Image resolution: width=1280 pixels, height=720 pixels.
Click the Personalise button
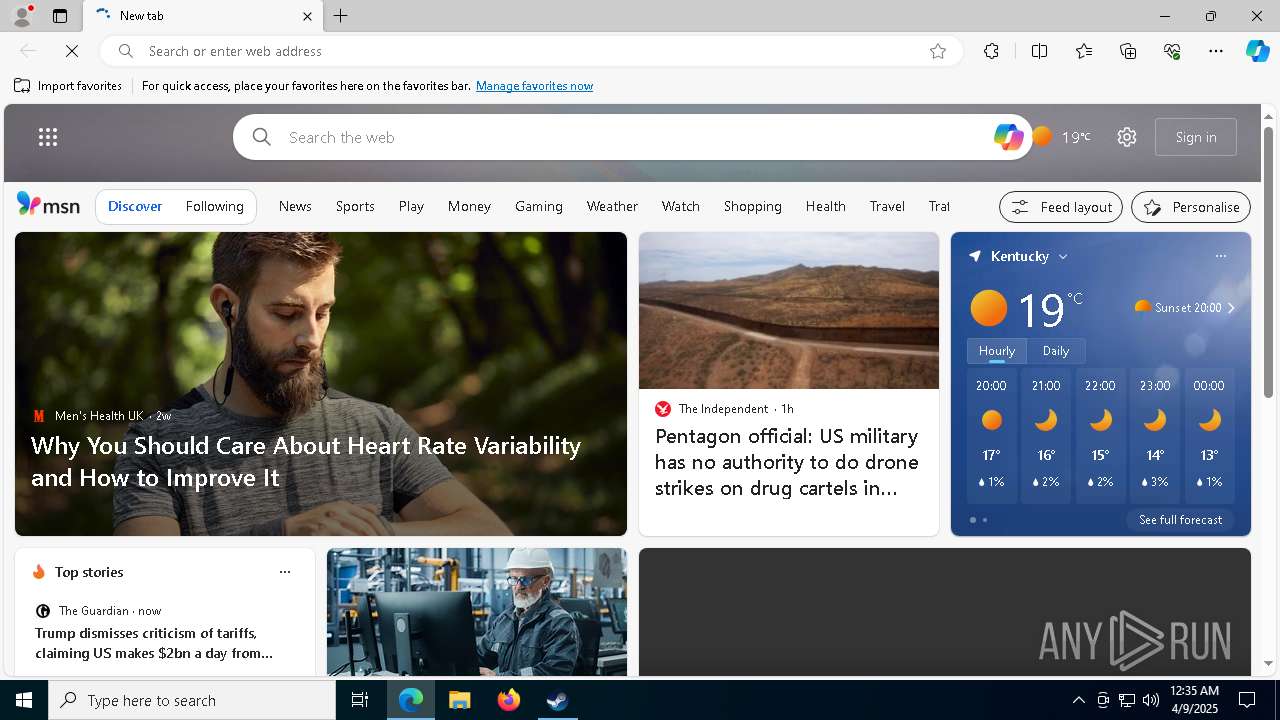[x=1191, y=207]
